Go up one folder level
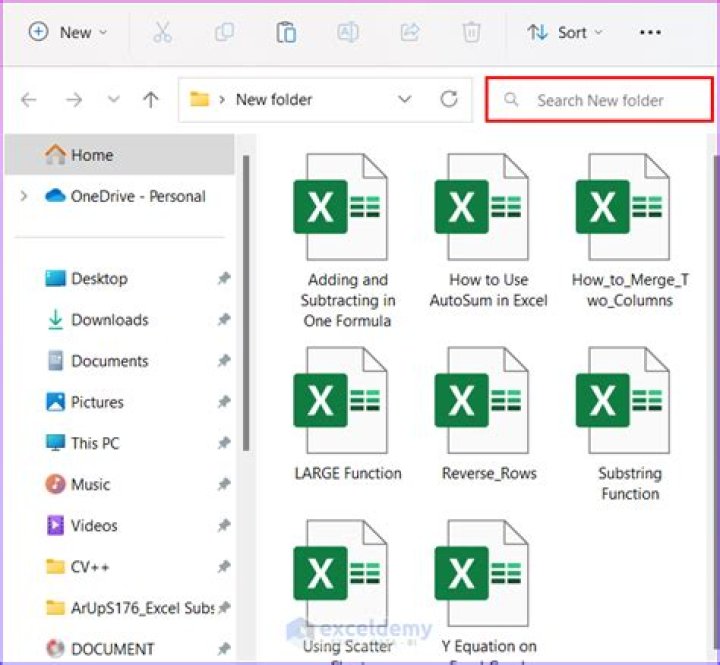 [151, 100]
